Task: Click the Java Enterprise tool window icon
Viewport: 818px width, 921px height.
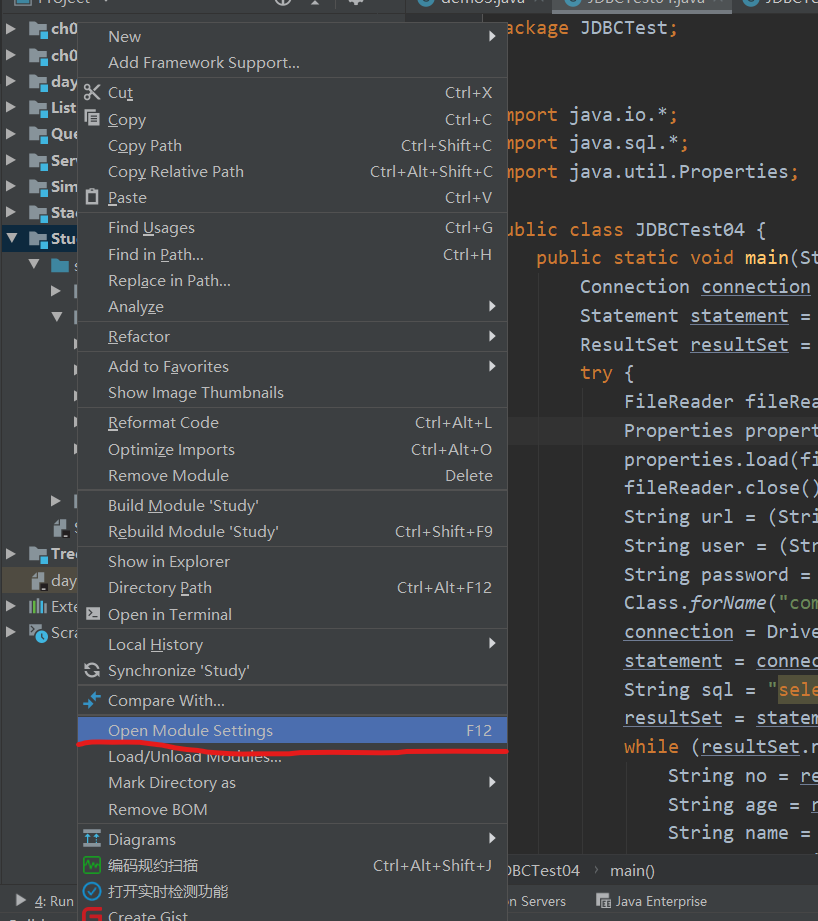Action: [x=603, y=901]
